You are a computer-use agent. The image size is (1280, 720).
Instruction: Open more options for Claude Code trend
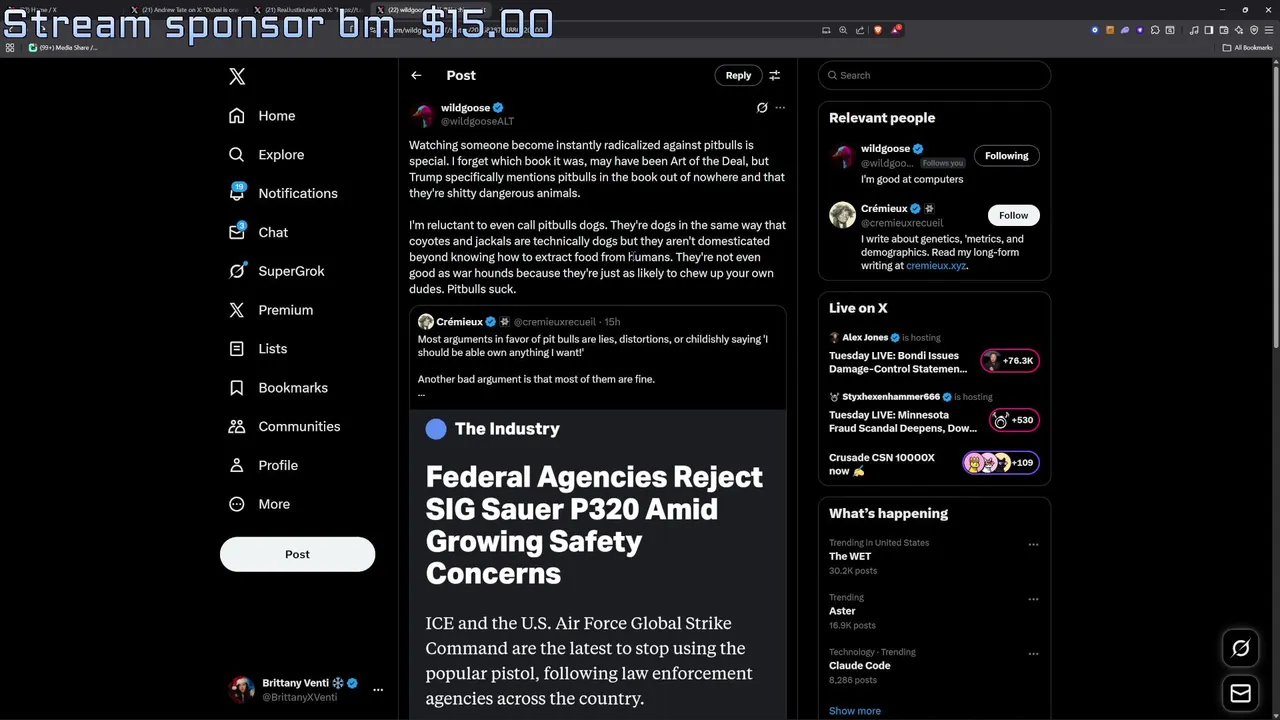point(1033,654)
